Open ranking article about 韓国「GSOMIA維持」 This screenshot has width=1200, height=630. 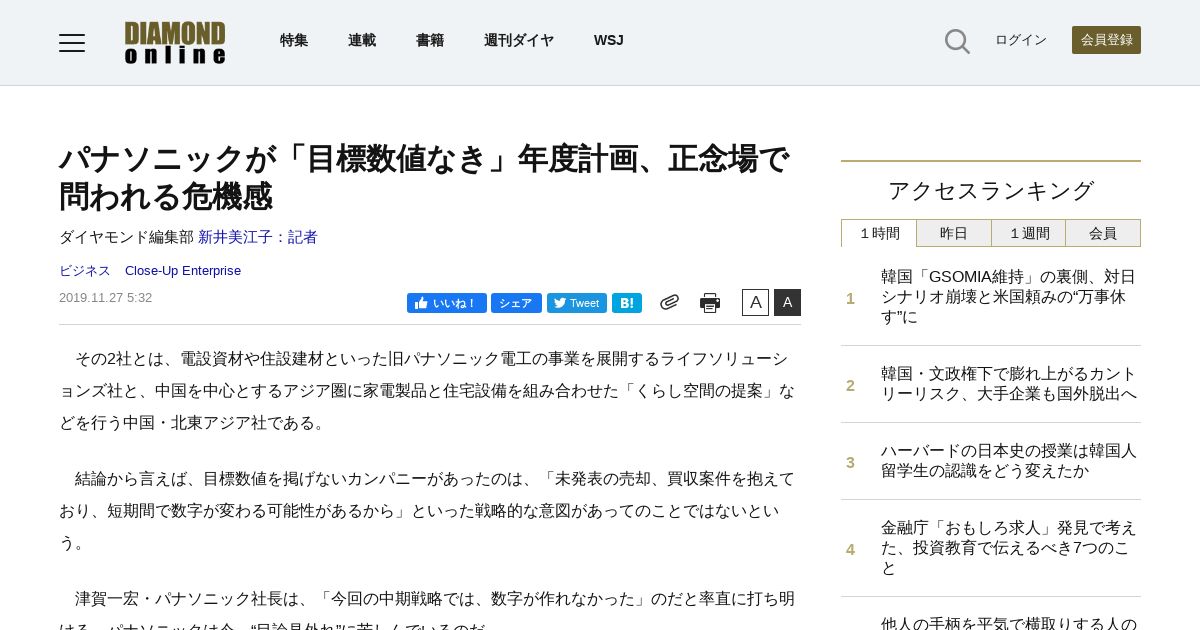(1008, 297)
